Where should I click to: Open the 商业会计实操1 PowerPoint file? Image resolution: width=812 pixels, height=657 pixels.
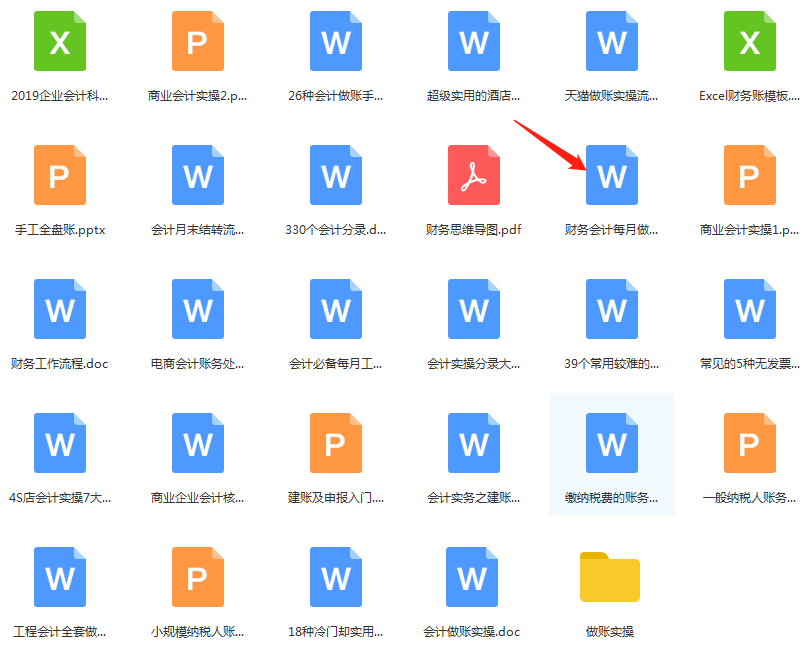point(749,175)
